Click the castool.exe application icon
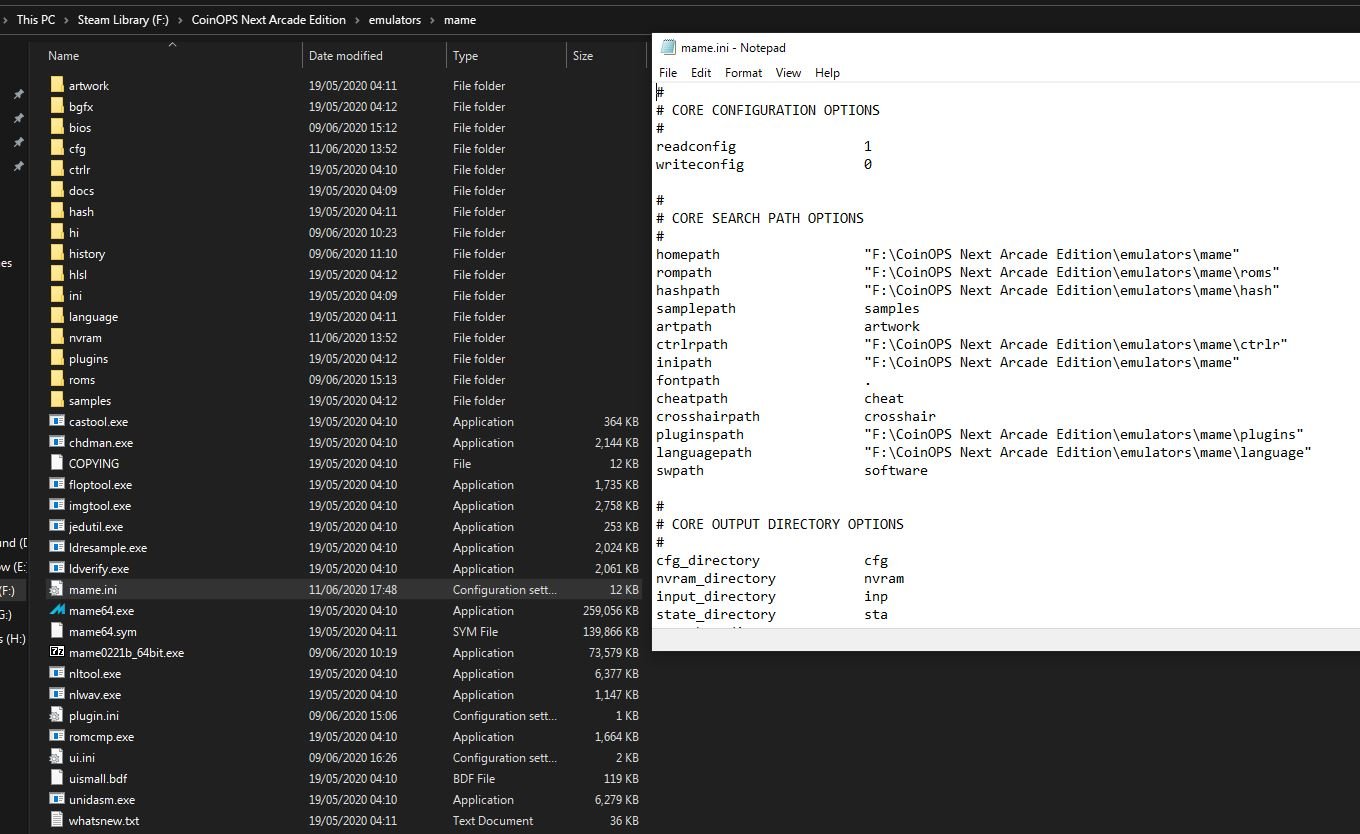Screen dimensions: 1360x834 click(x=57, y=421)
